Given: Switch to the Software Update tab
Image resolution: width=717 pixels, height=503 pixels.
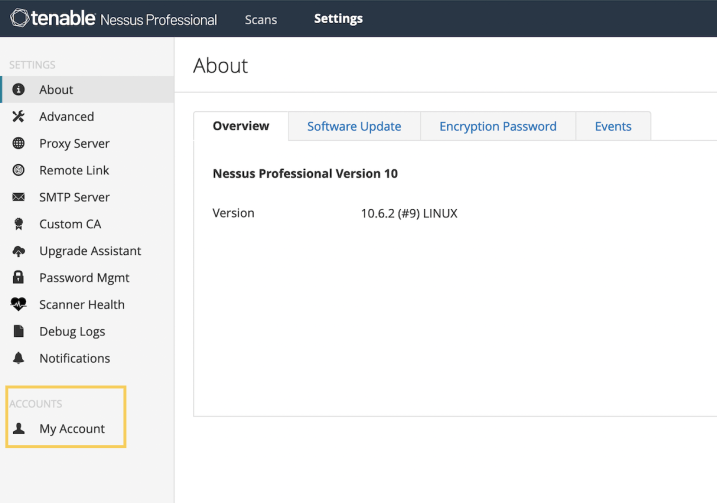Looking at the screenshot, I should tap(354, 126).
